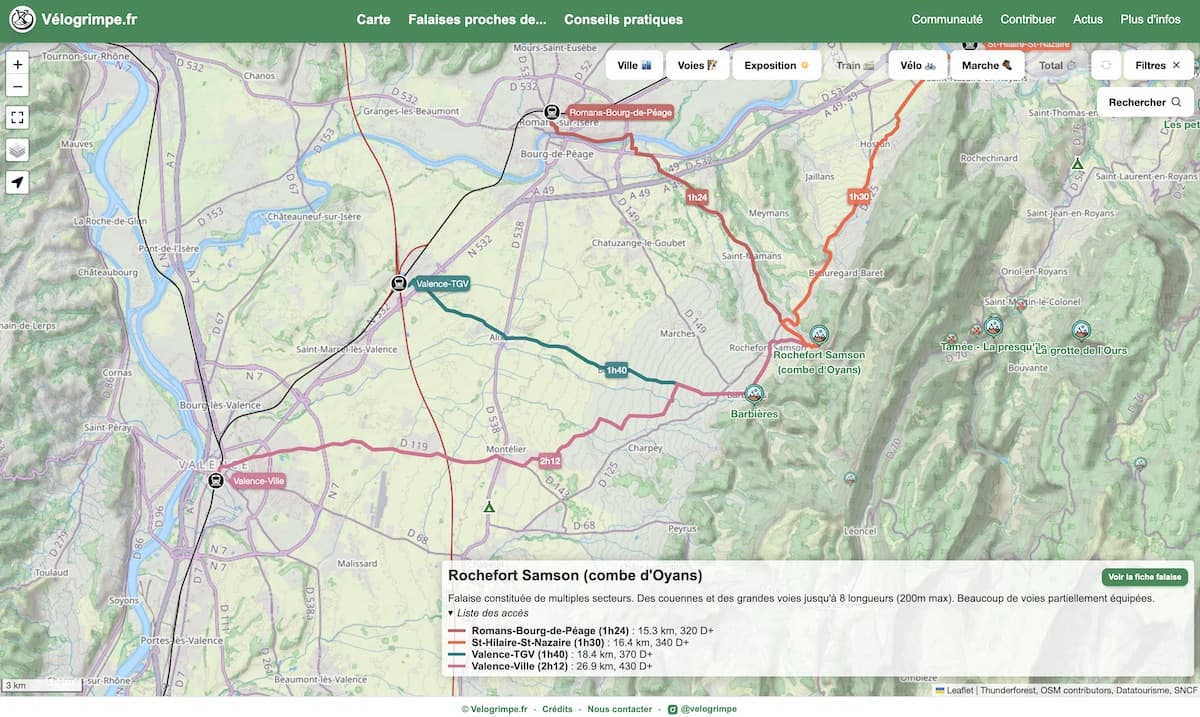The width and height of the screenshot is (1200, 717).
Task: Disable the Vélo filter toggle
Action: [917, 65]
